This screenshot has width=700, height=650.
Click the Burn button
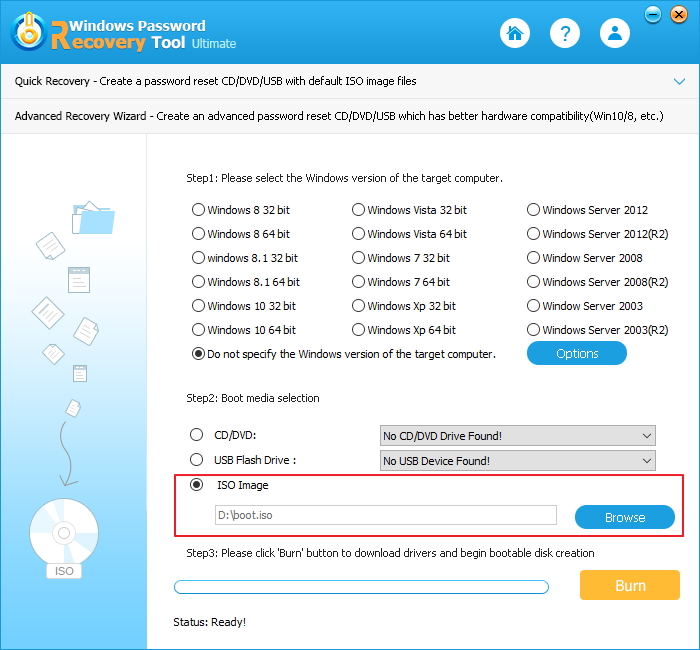(630, 585)
